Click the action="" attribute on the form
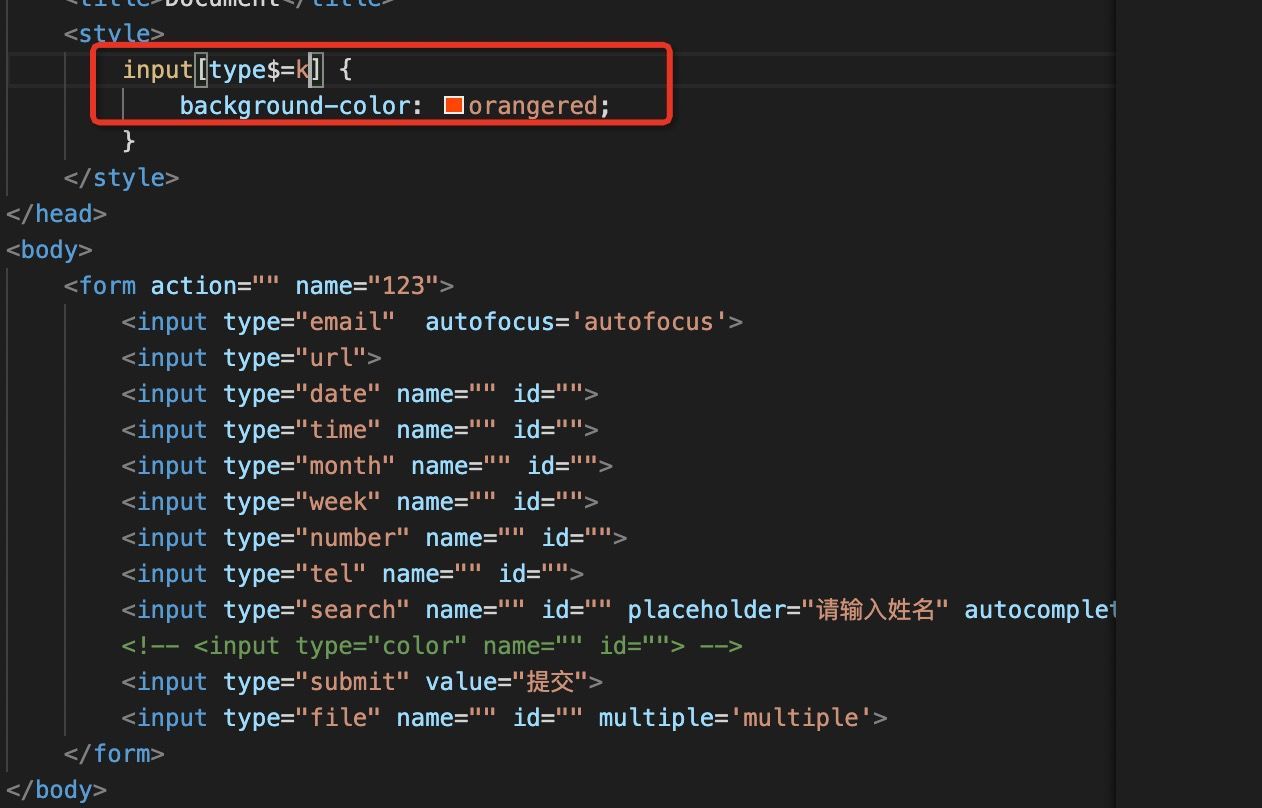The width and height of the screenshot is (1262, 808). (x=215, y=285)
